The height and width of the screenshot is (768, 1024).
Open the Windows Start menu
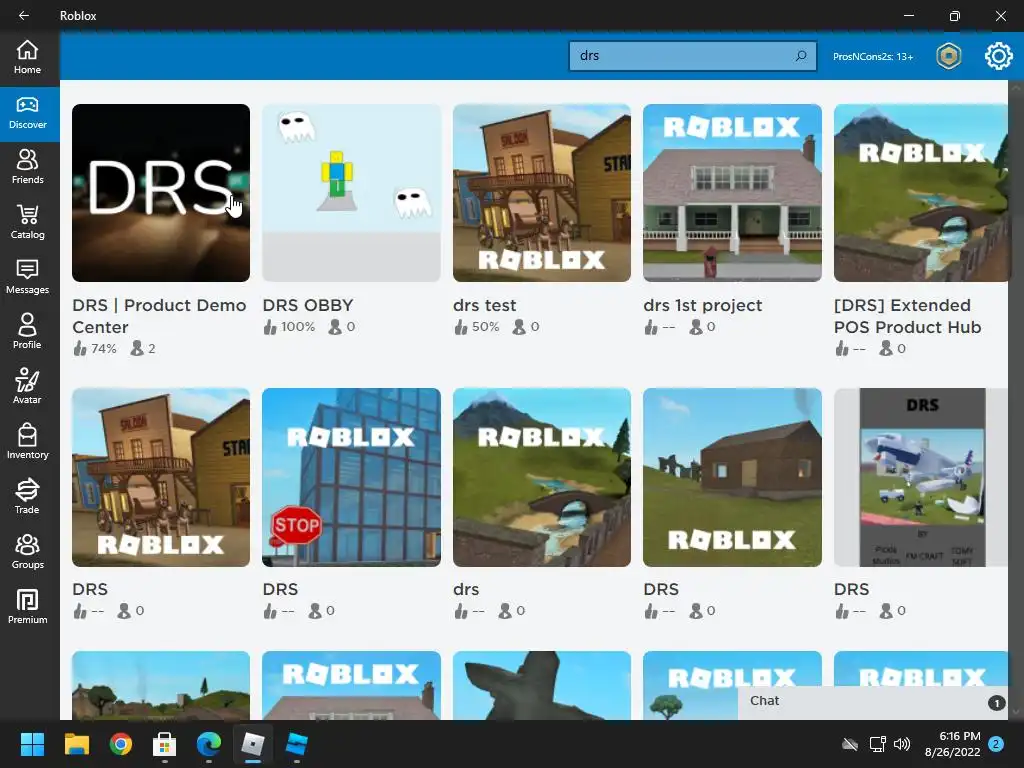(x=32, y=744)
